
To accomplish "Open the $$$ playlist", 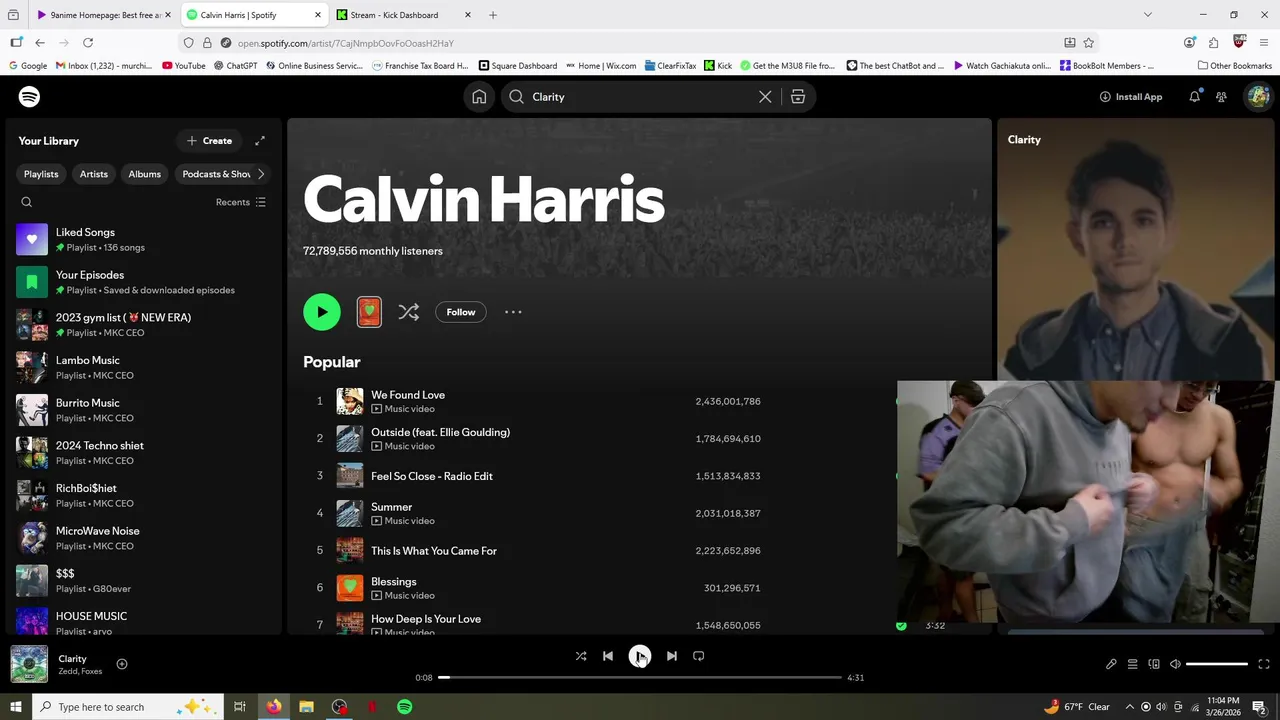I will click(143, 581).
